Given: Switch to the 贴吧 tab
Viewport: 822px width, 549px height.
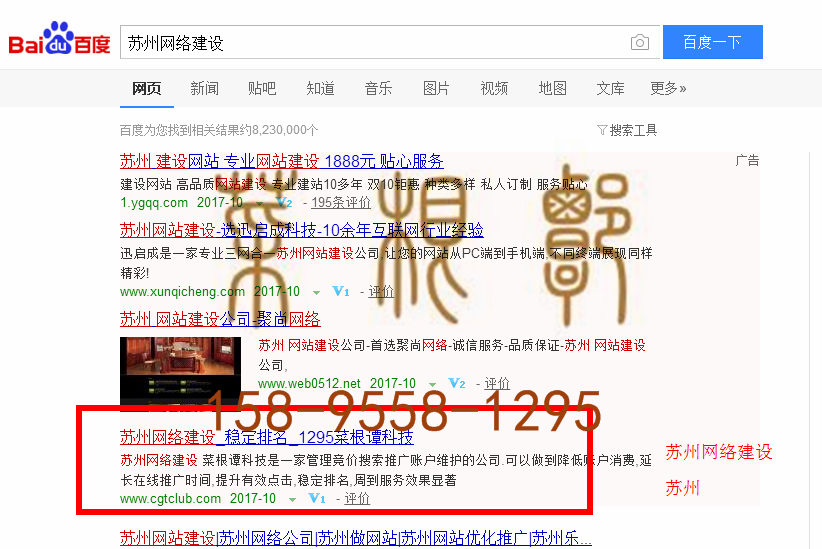Looking at the screenshot, I should click(x=262, y=88).
